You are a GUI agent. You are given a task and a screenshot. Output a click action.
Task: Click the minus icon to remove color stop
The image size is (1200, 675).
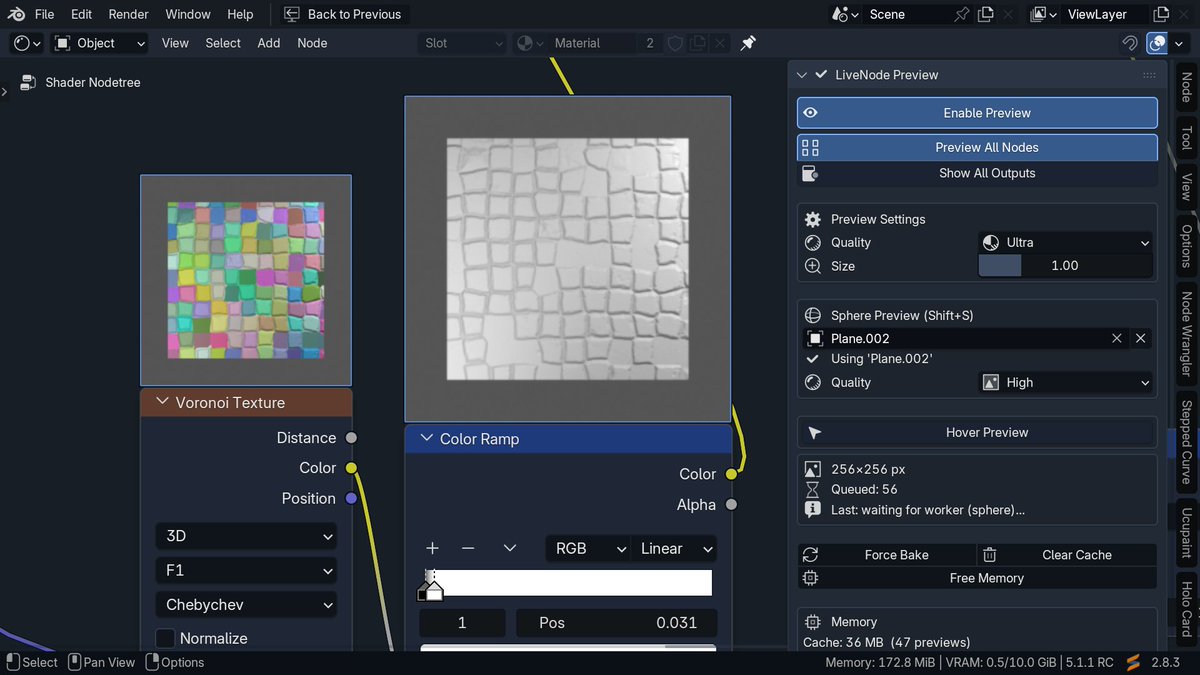[x=467, y=548]
